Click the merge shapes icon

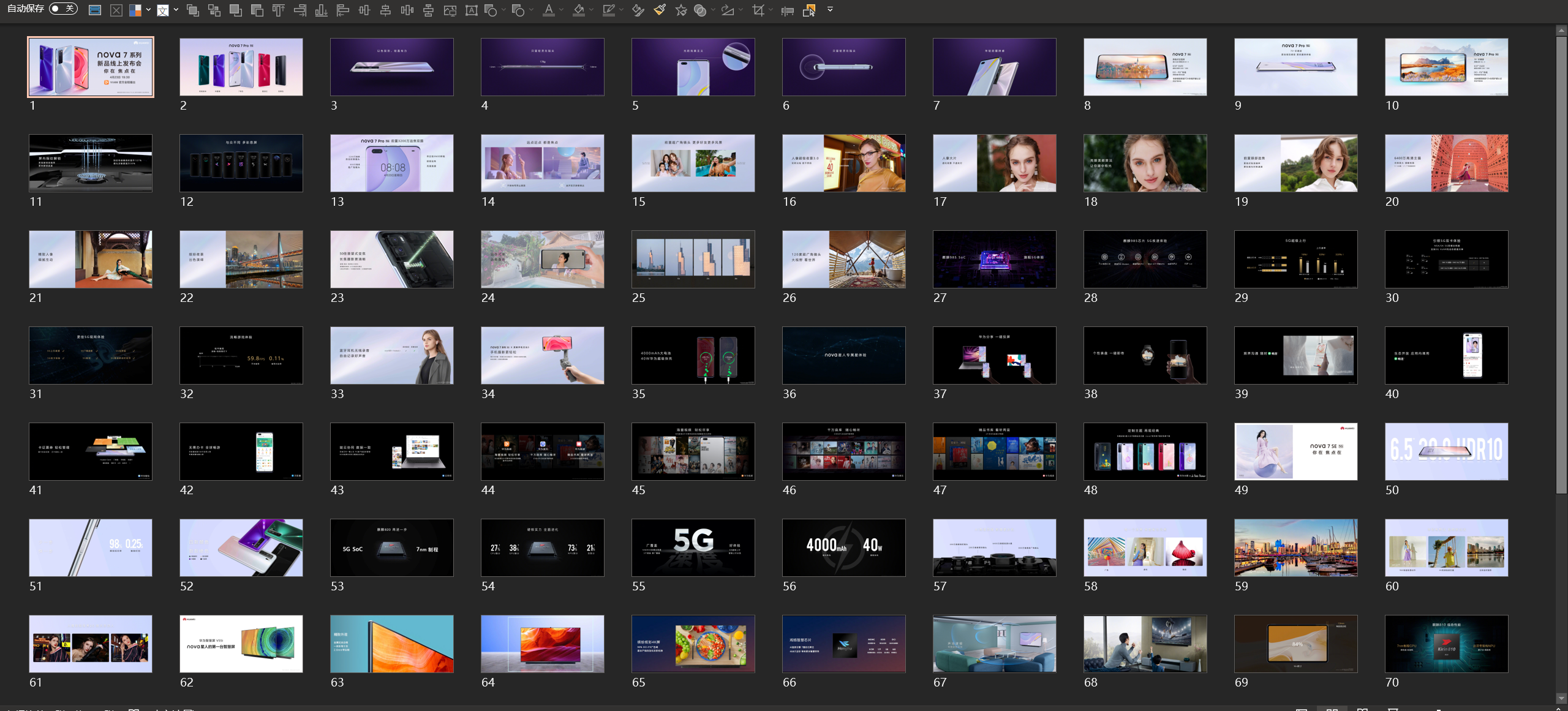(700, 10)
